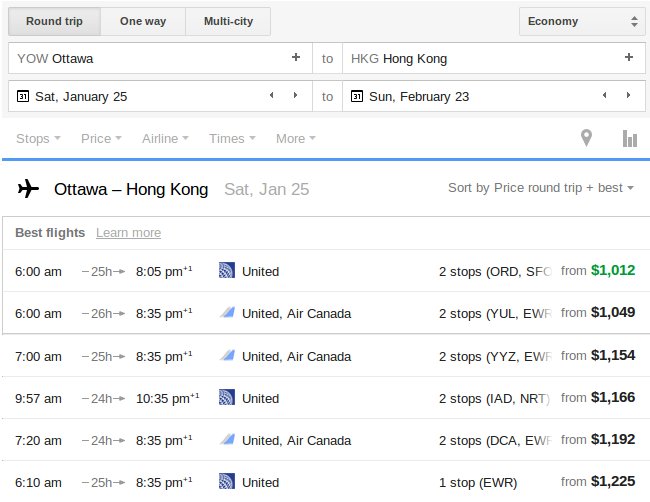Advance the departure date to next day
Image resolution: width=650 pixels, height=502 pixels.
[294, 96]
